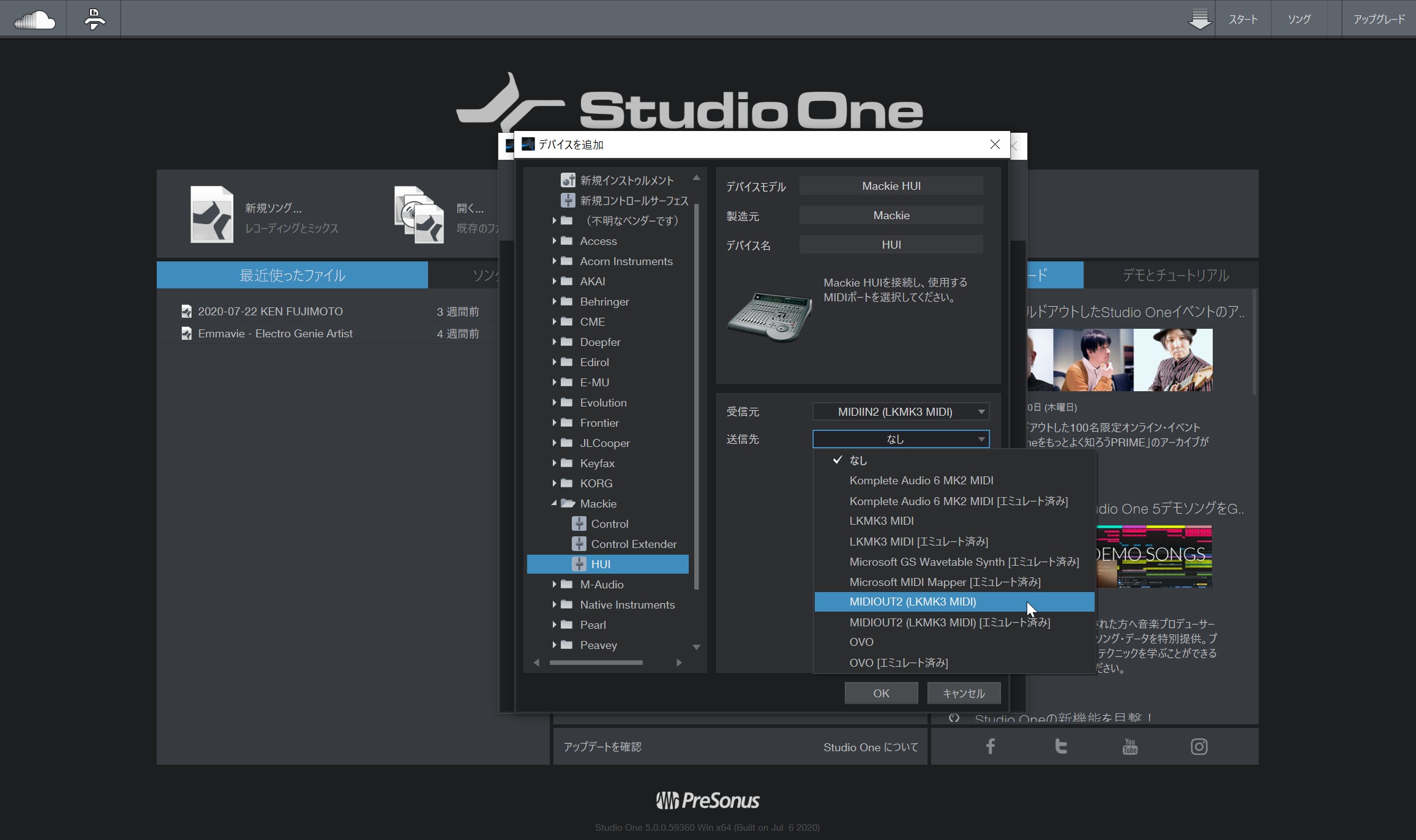The image size is (1416, 840).
Task: Open Studio One について link
Action: [871, 747]
